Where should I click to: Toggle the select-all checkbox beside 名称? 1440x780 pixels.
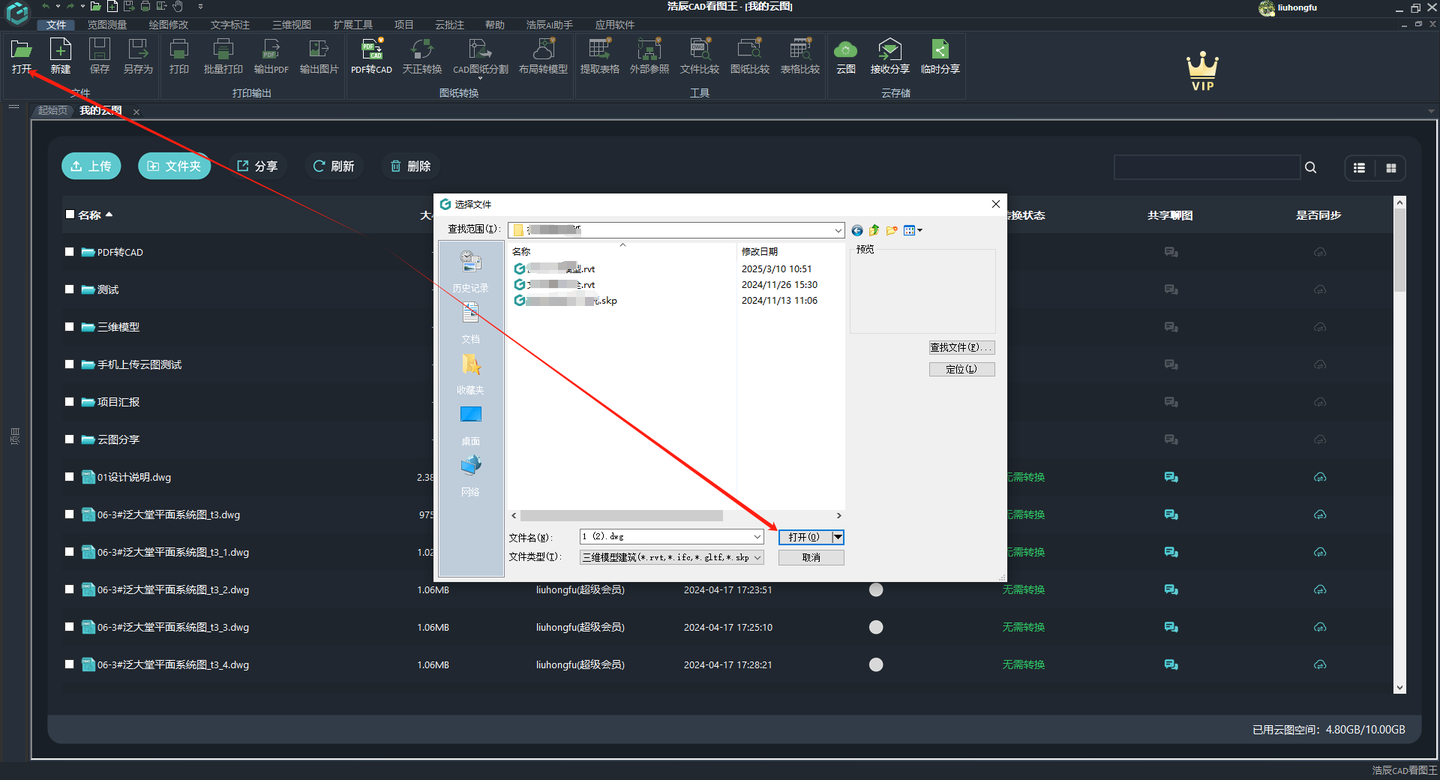coord(70,214)
